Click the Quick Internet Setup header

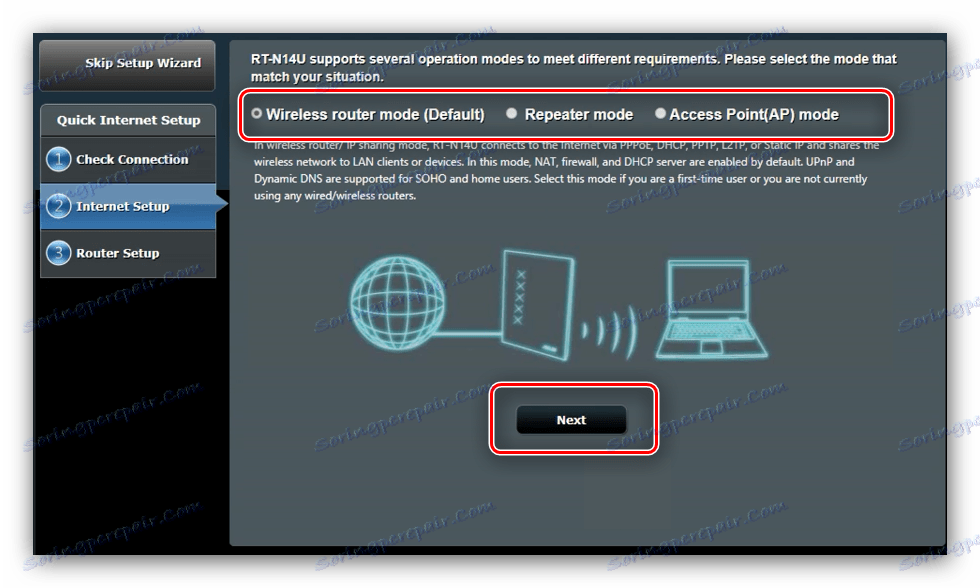pyautogui.click(x=128, y=120)
